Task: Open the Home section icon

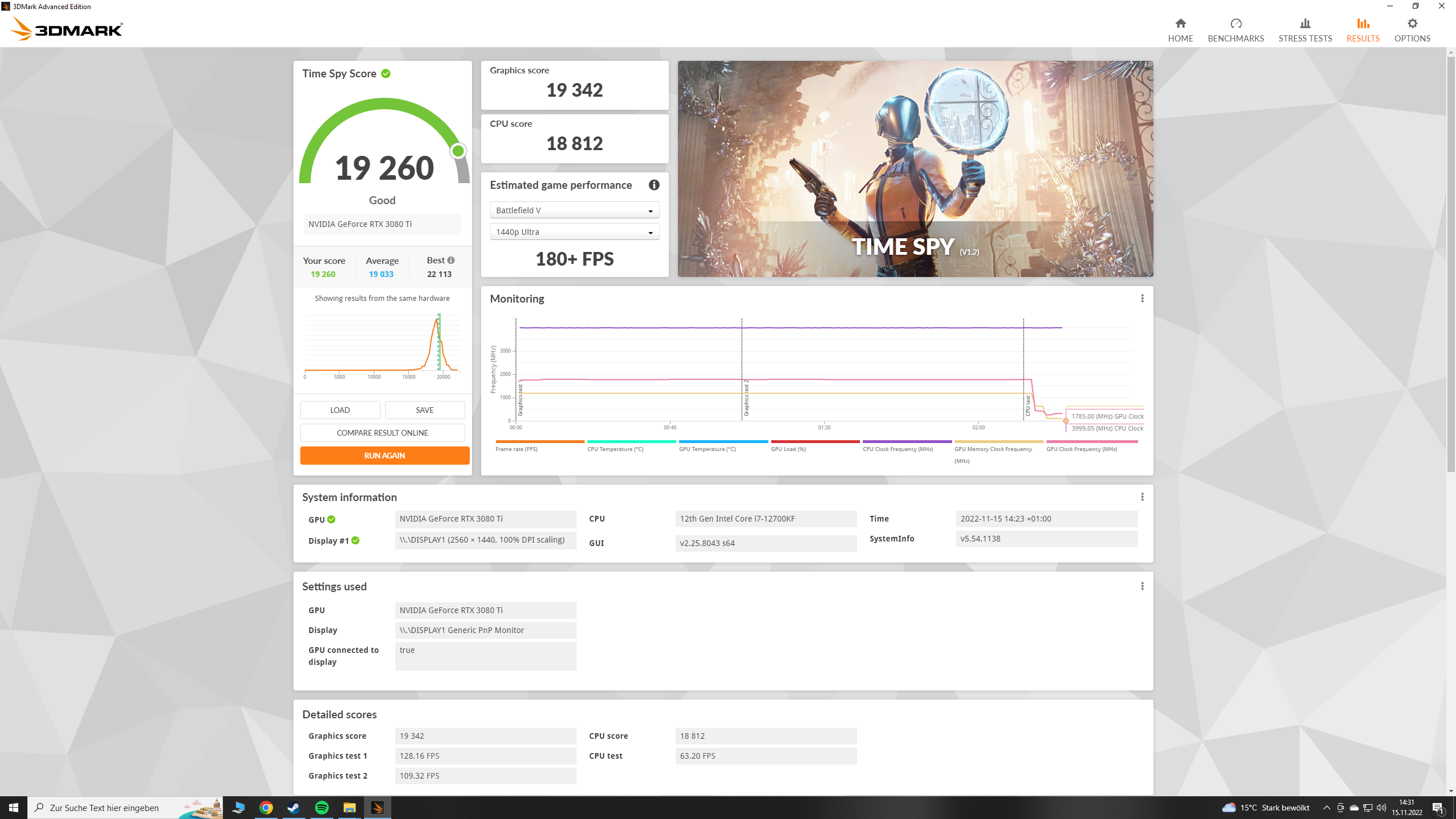Action: (x=1180, y=24)
